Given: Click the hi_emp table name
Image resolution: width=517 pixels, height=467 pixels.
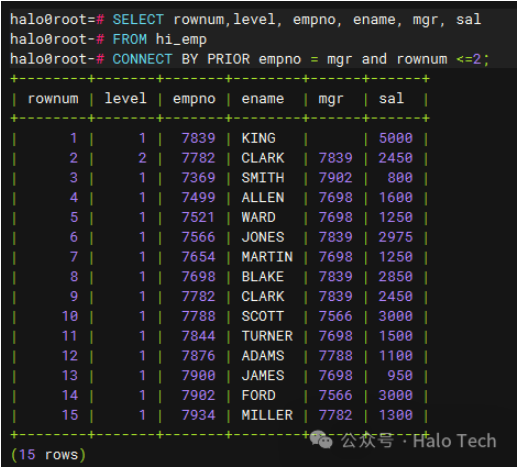Looking at the screenshot, I should click(181, 40).
